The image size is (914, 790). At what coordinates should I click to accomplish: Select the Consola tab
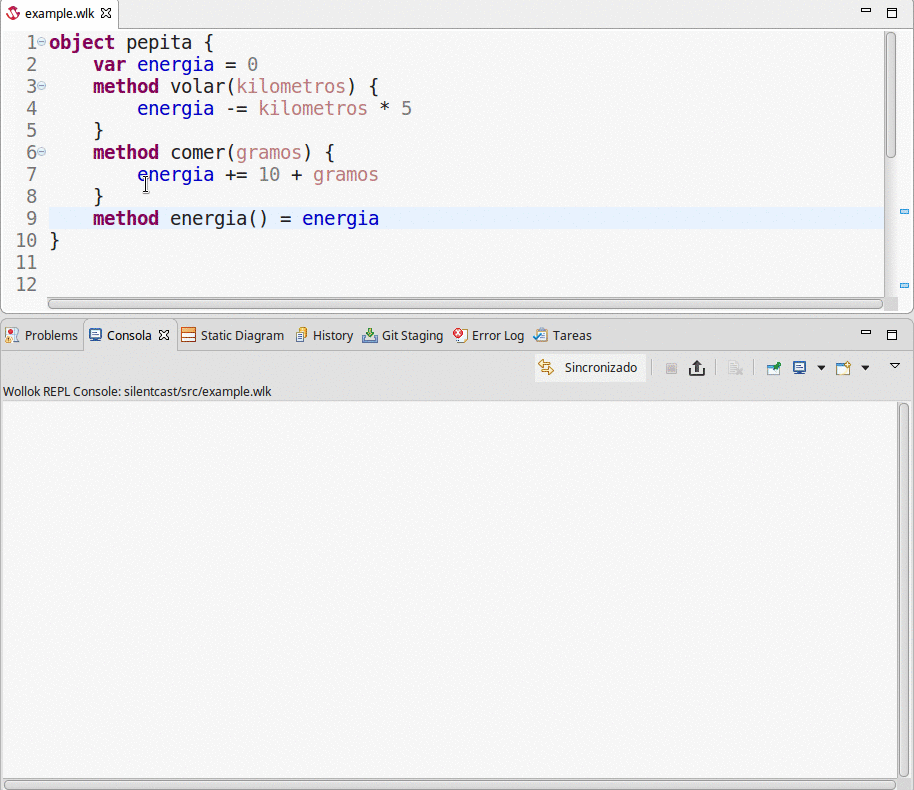(129, 335)
